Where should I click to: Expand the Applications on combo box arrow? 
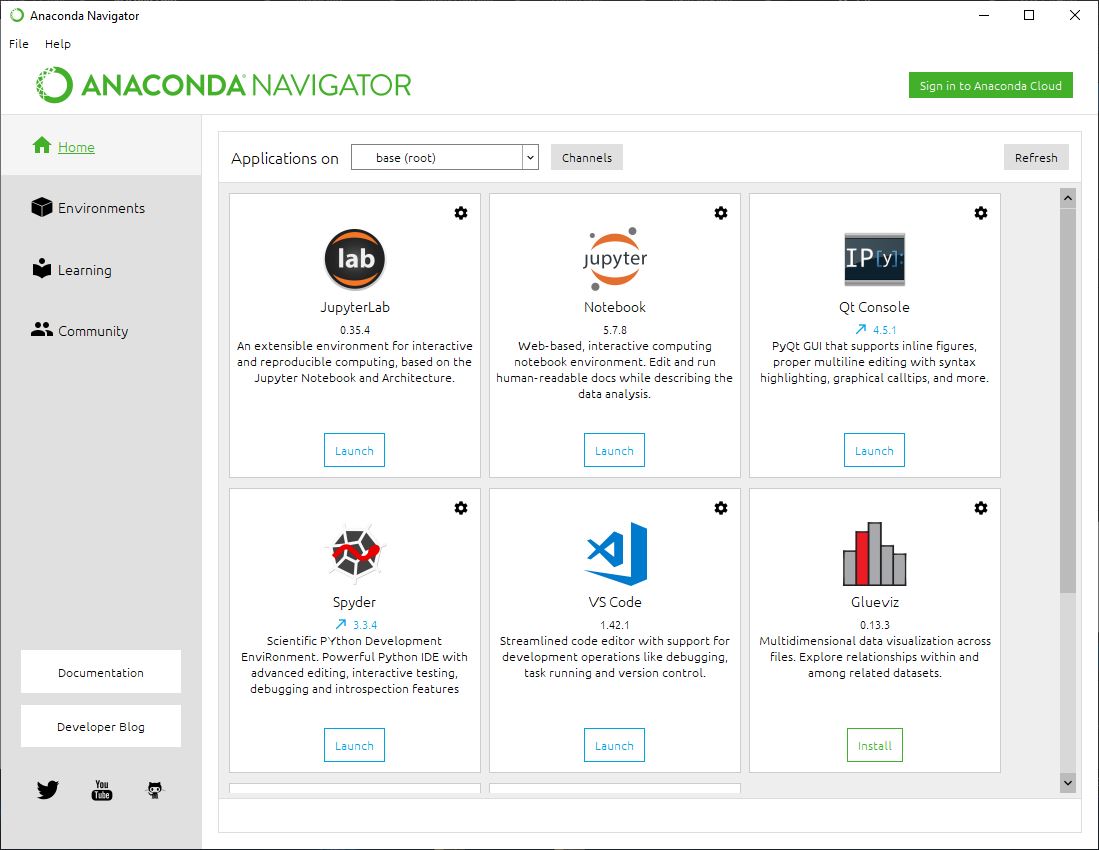pyautogui.click(x=530, y=157)
